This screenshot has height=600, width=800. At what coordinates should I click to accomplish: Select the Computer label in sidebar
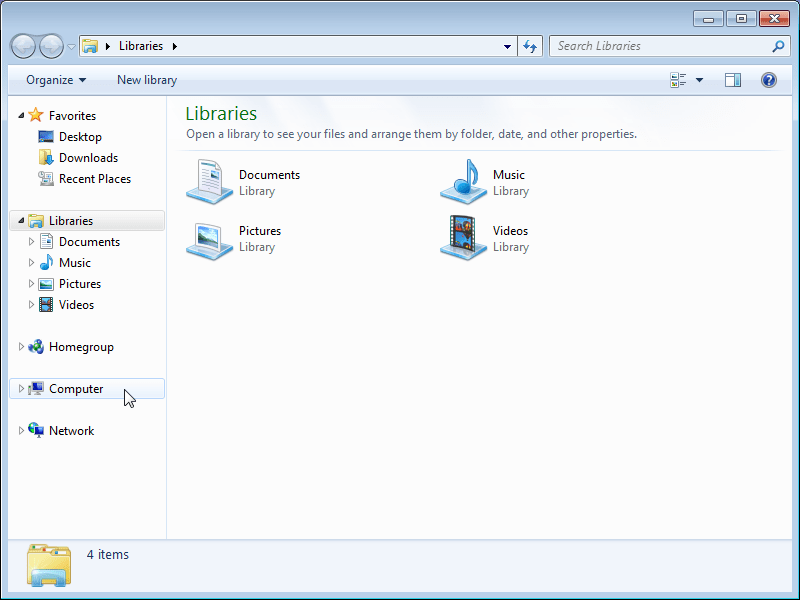76,389
